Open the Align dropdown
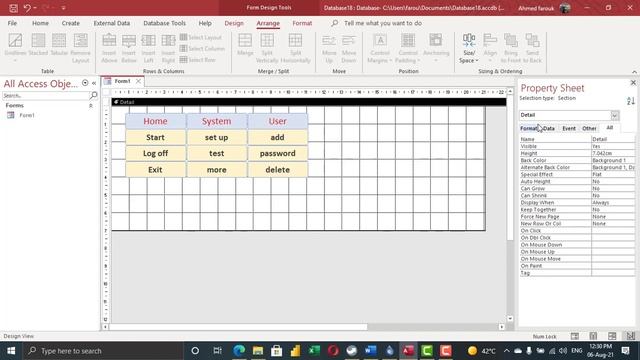This screenshot has width=640, height=360. tap(490, 48)
